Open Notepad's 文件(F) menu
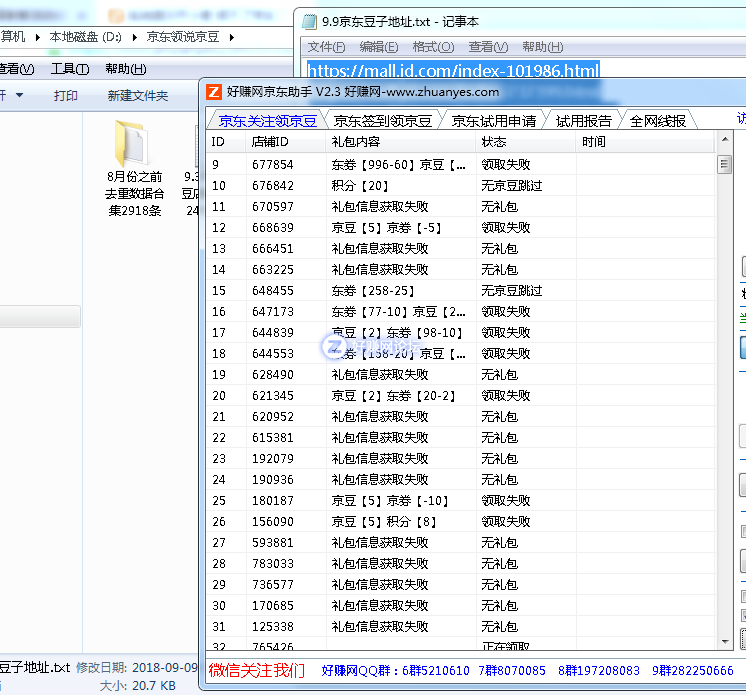The height and width of the screenshot is (695, 746). pyautogui.click(x=326, y=47)
